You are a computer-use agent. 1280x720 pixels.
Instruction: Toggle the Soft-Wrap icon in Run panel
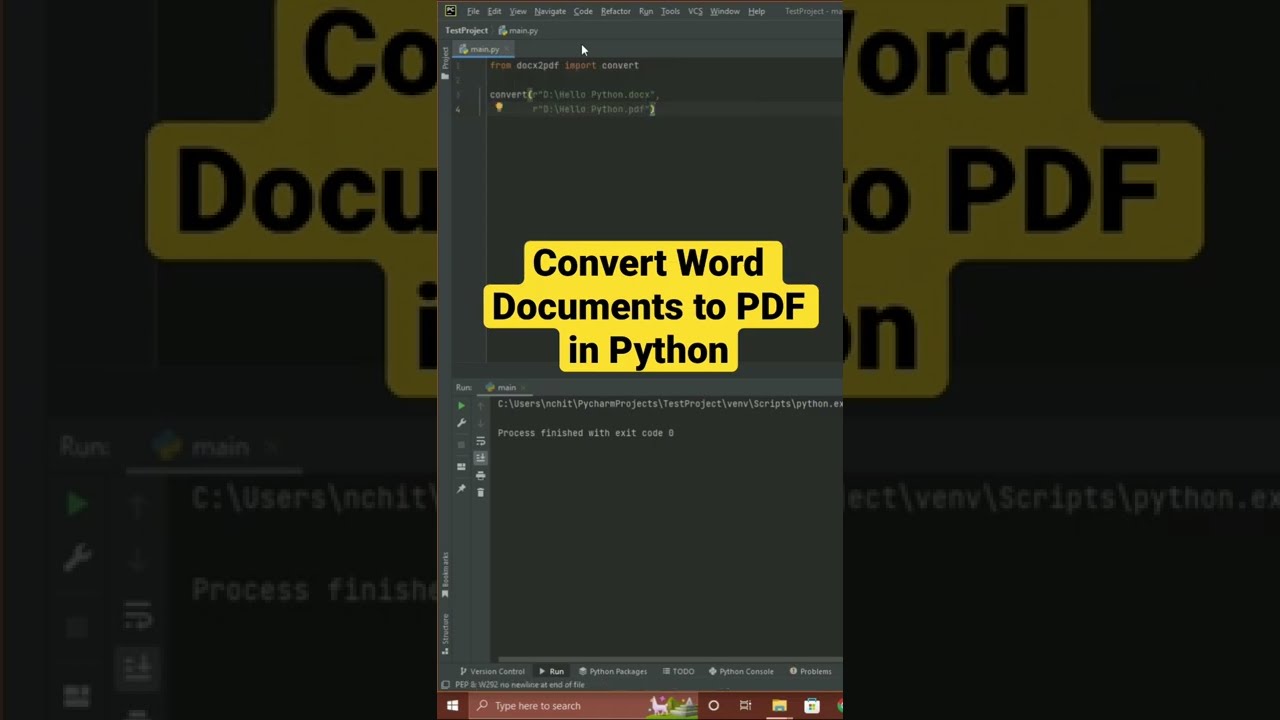(x=480, y=441)
